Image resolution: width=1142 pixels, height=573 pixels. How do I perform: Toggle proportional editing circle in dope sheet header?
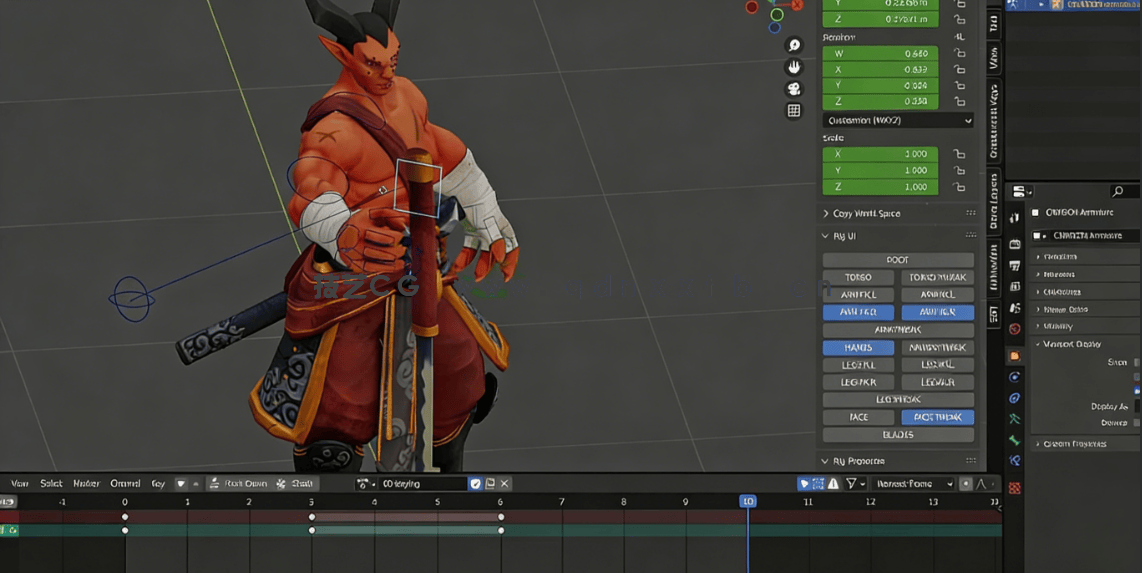coord(966,483)
